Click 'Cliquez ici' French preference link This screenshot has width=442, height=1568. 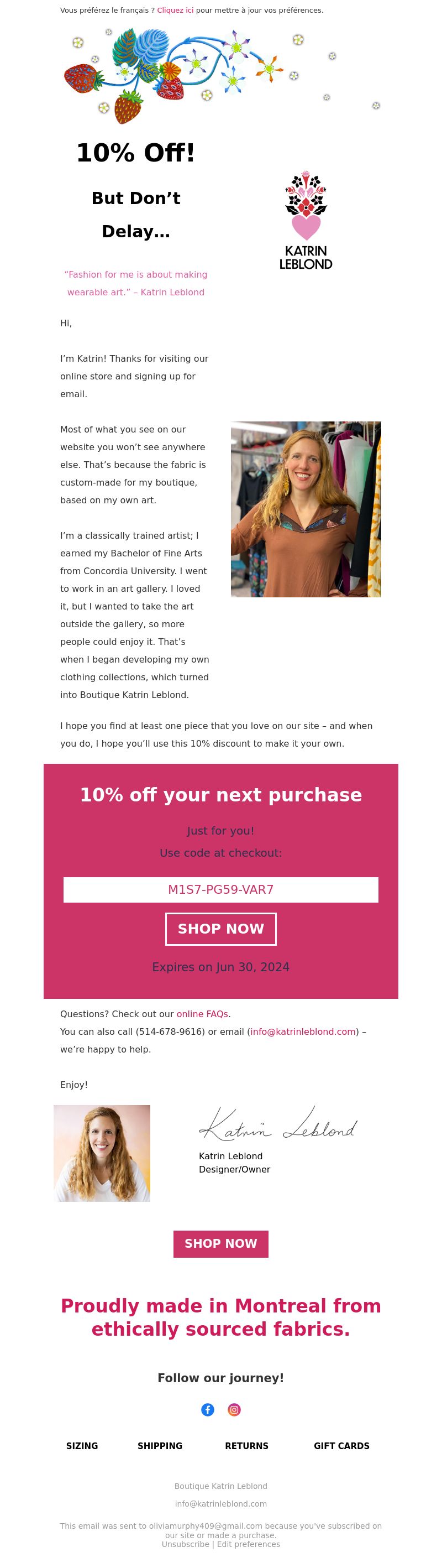point(175,11)
